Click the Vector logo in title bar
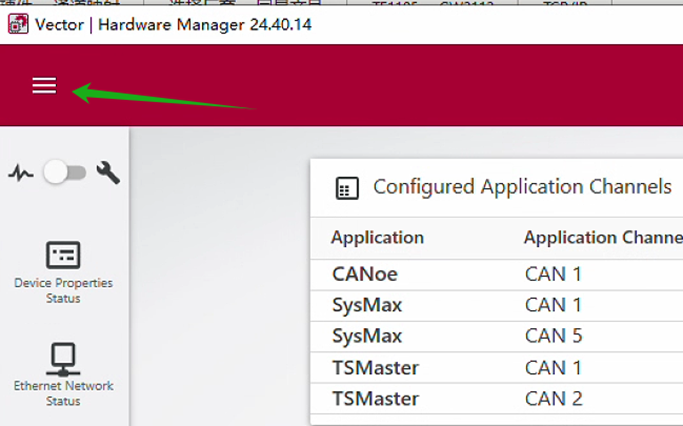Viewport: 683px width, 426px height. (17, 24)
